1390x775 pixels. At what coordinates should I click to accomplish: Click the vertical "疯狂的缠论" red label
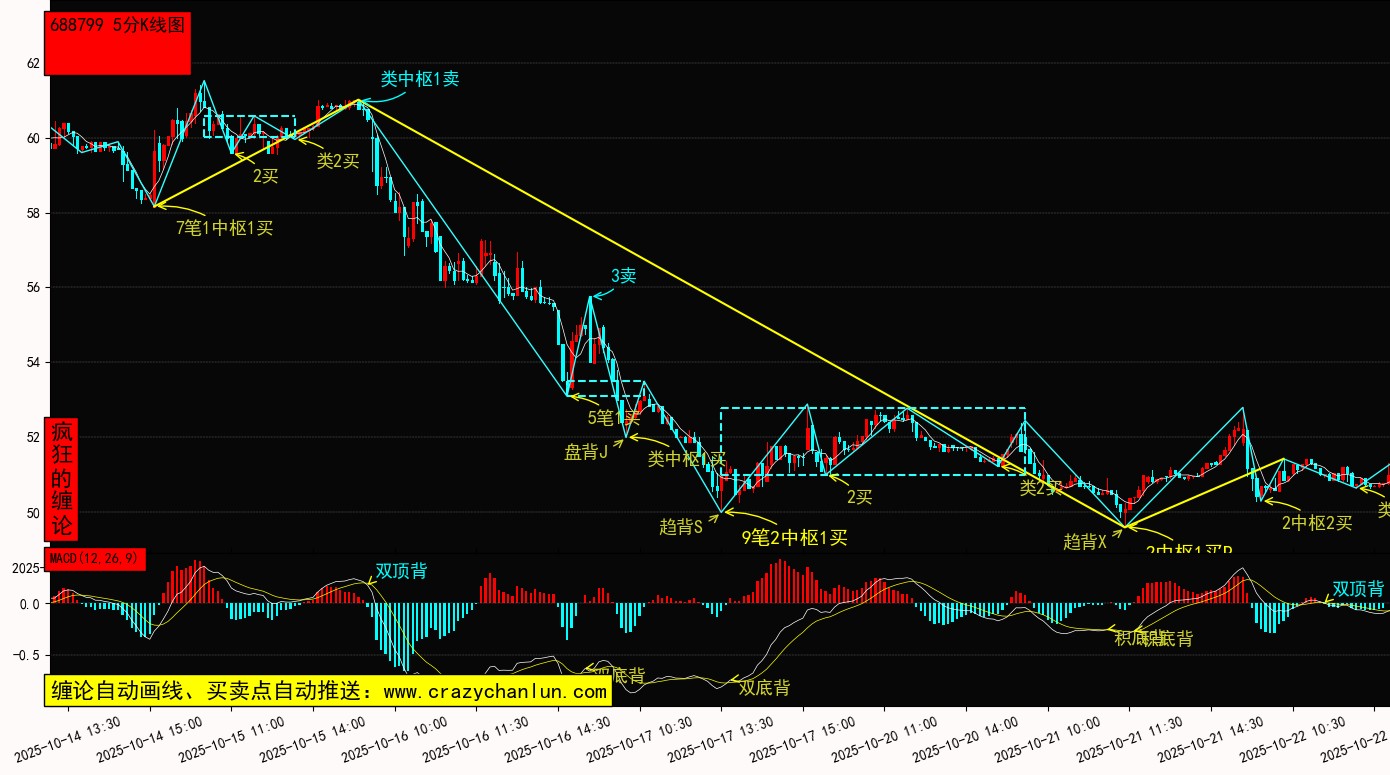click(x=62, y=479)
